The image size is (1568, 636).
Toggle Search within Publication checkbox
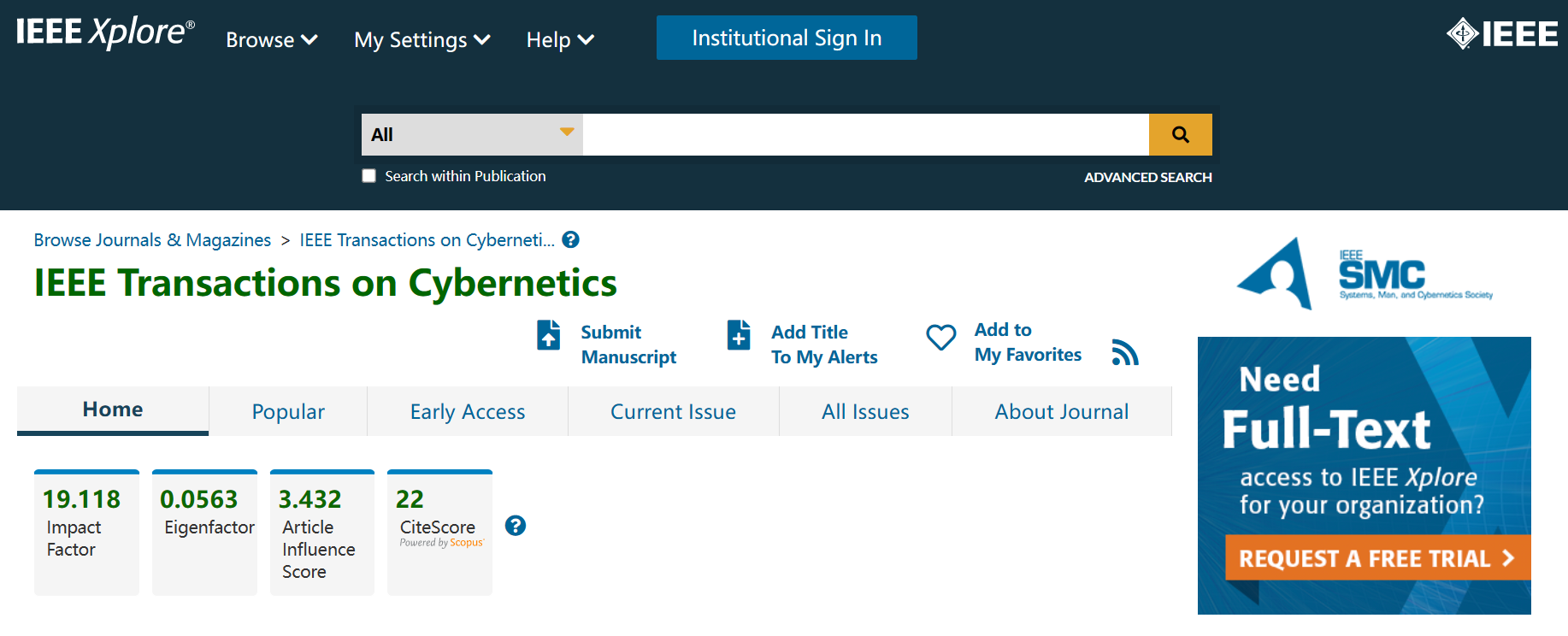tap(369, 176)
